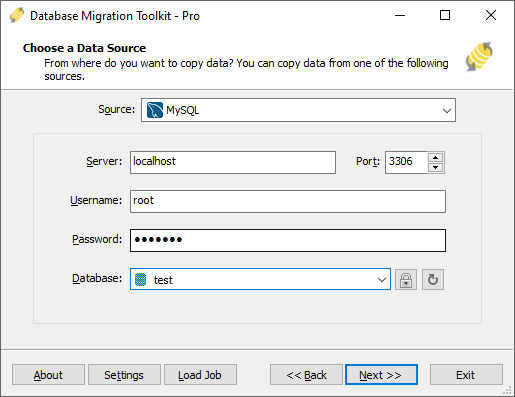The image size is (515, 397).
Task: Click the 'Password:' label
Action: [97, 239]
